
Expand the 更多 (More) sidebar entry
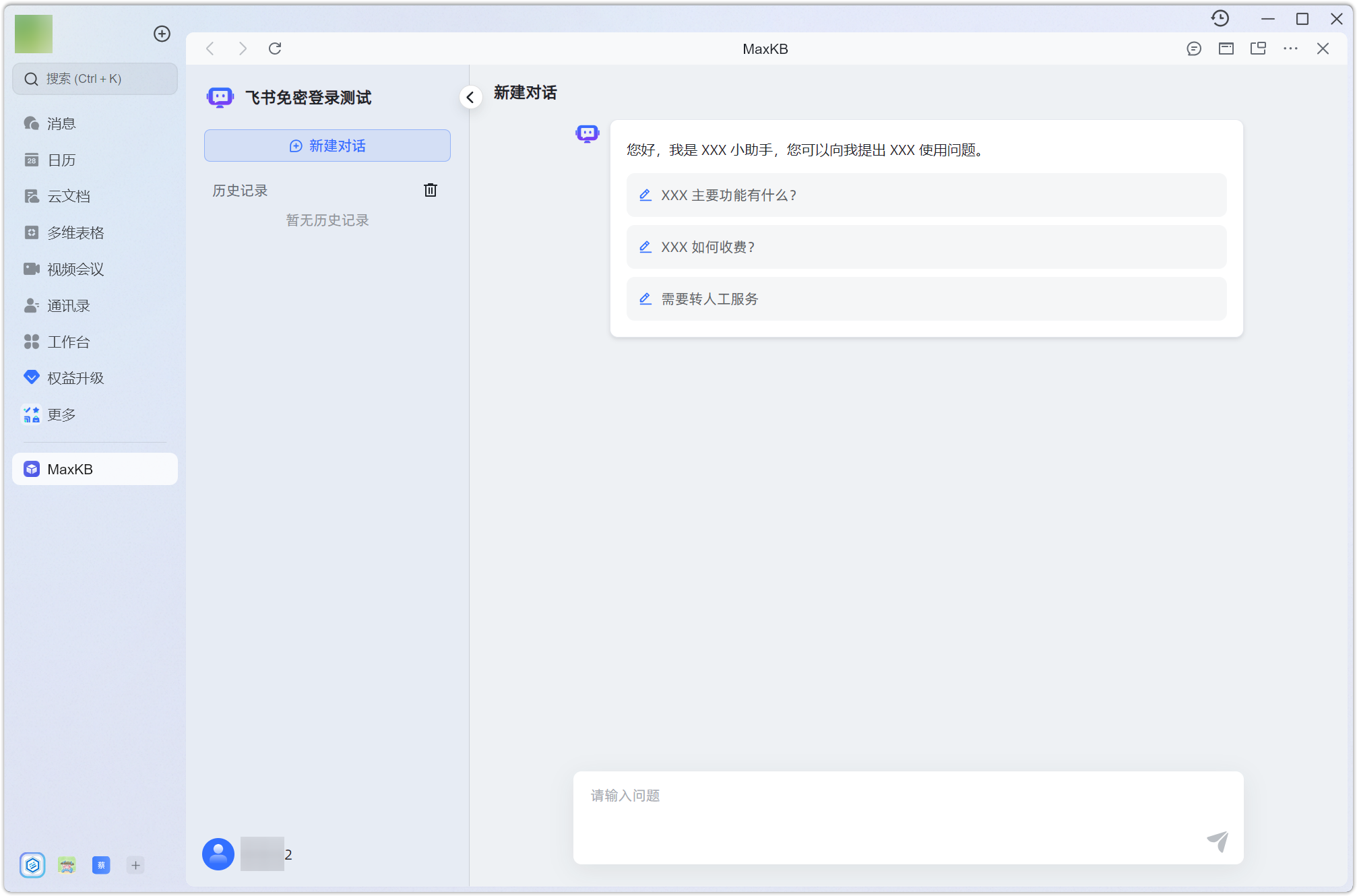click(61, 414)
